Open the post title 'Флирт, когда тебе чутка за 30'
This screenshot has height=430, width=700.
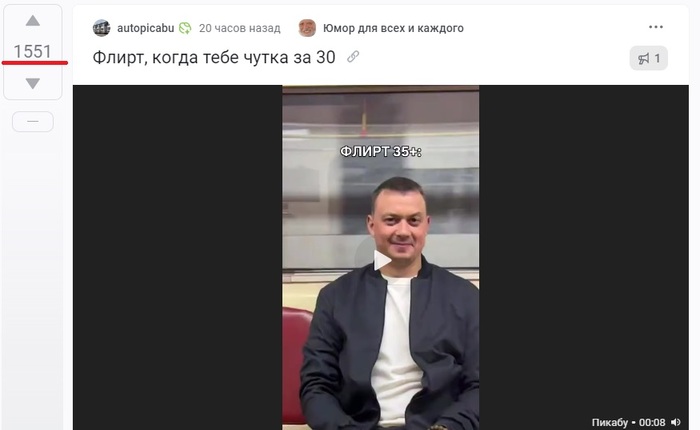pos(214,57)
